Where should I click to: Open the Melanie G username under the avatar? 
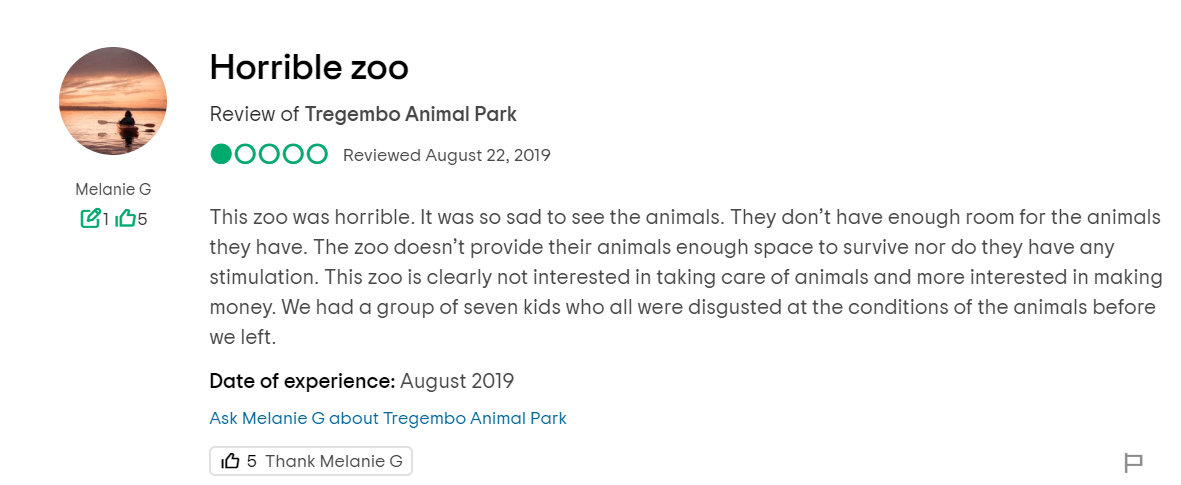tap(113, 189)
